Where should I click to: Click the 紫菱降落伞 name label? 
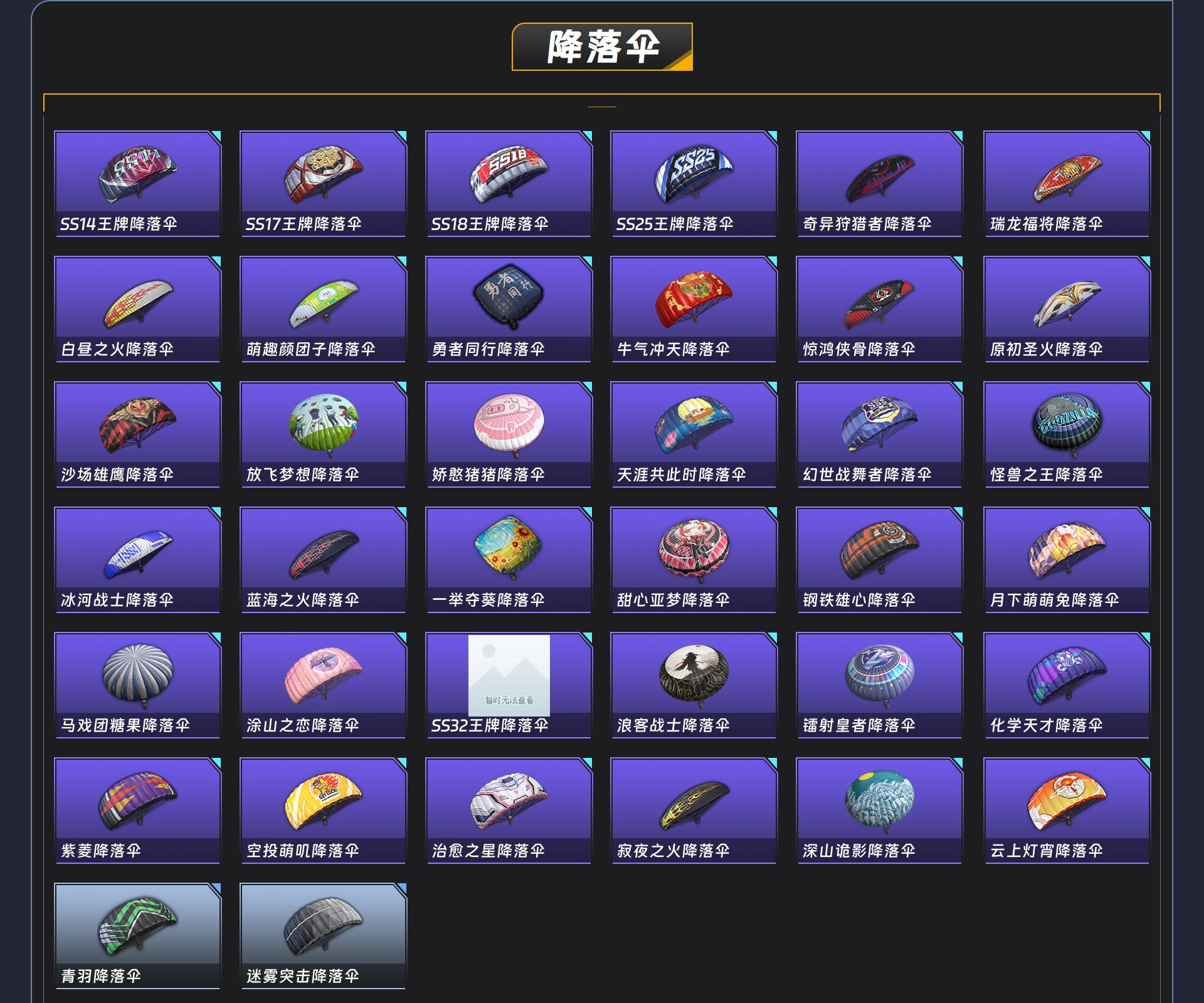coord(101,851)
